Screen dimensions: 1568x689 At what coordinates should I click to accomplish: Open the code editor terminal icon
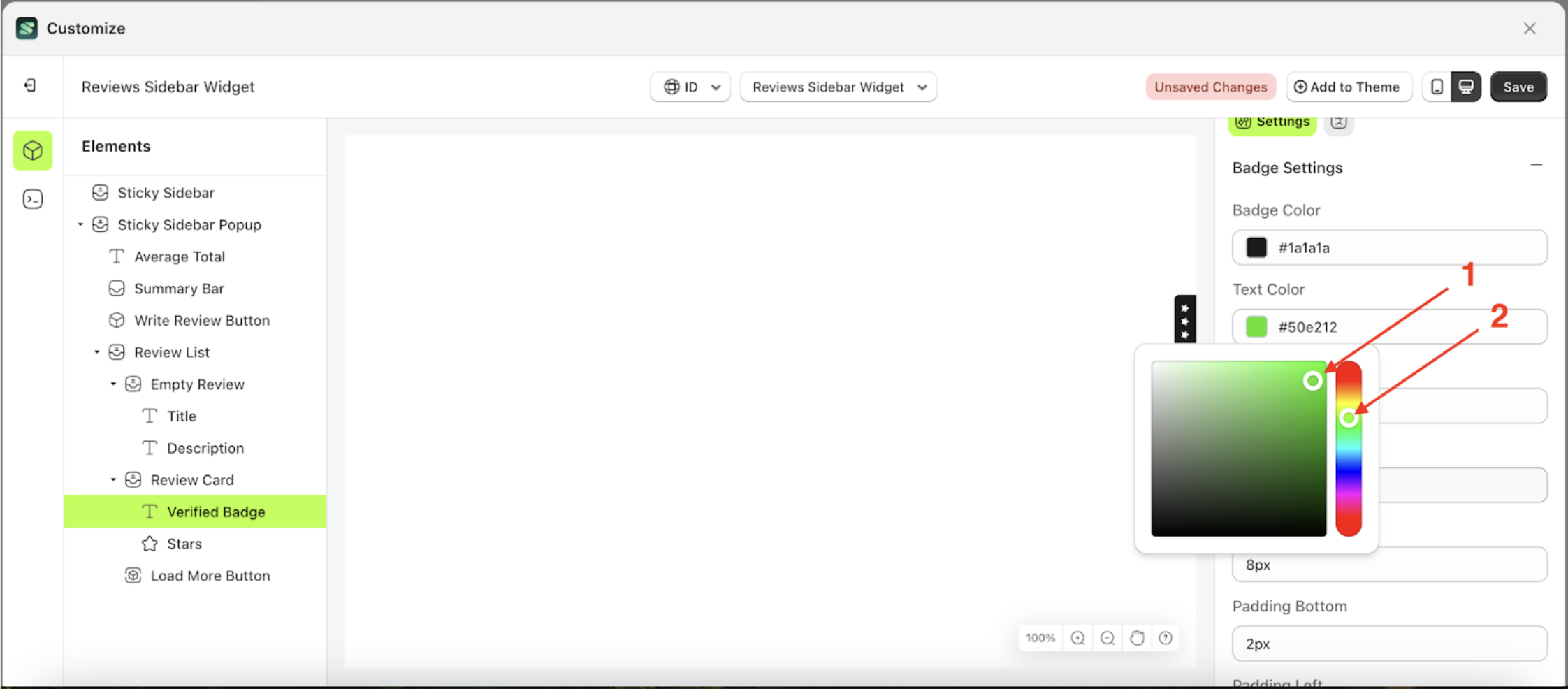(x=32, y=199)
